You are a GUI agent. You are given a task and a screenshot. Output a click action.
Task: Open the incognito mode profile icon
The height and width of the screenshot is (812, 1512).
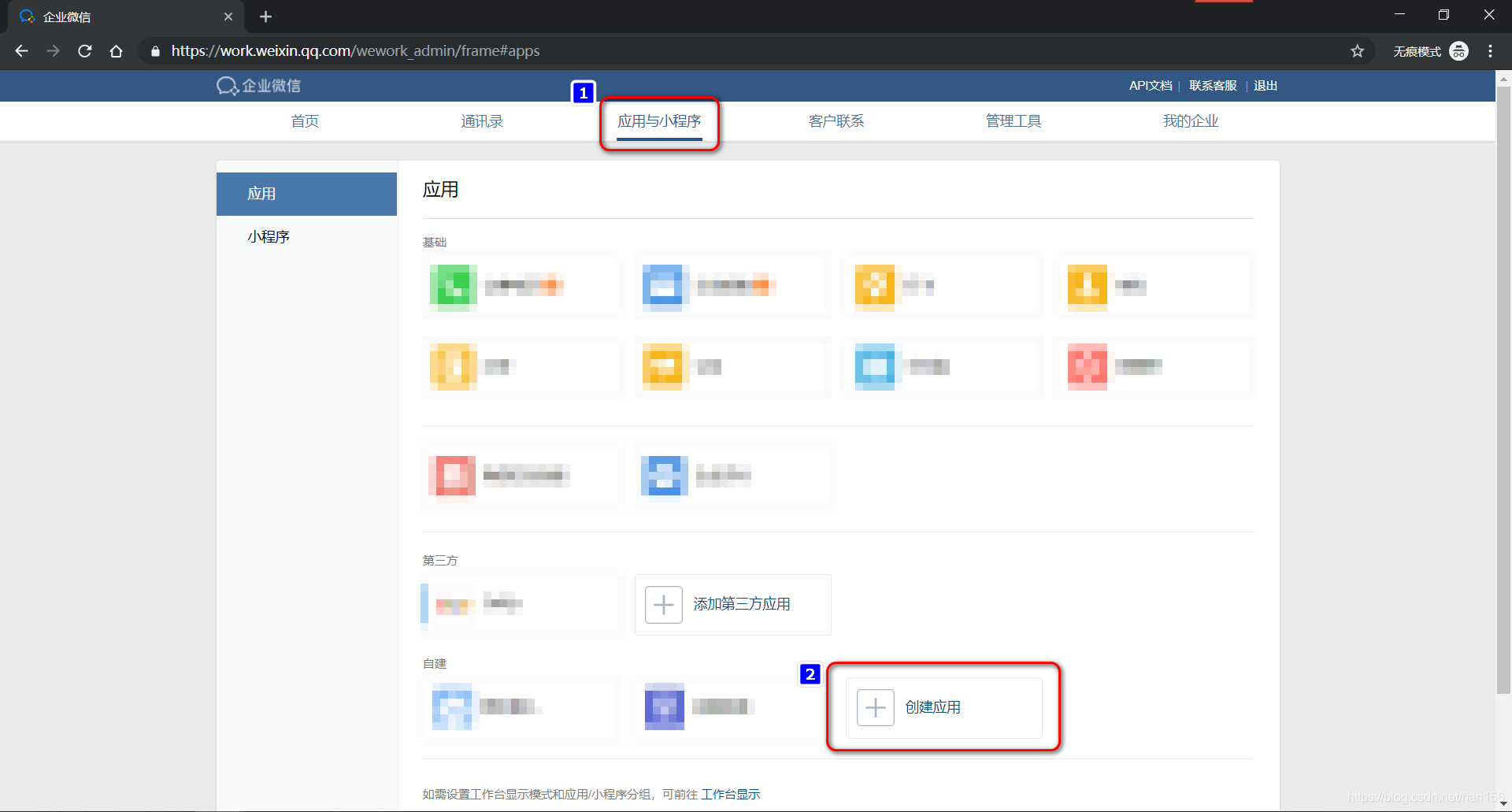[1459, 51]
